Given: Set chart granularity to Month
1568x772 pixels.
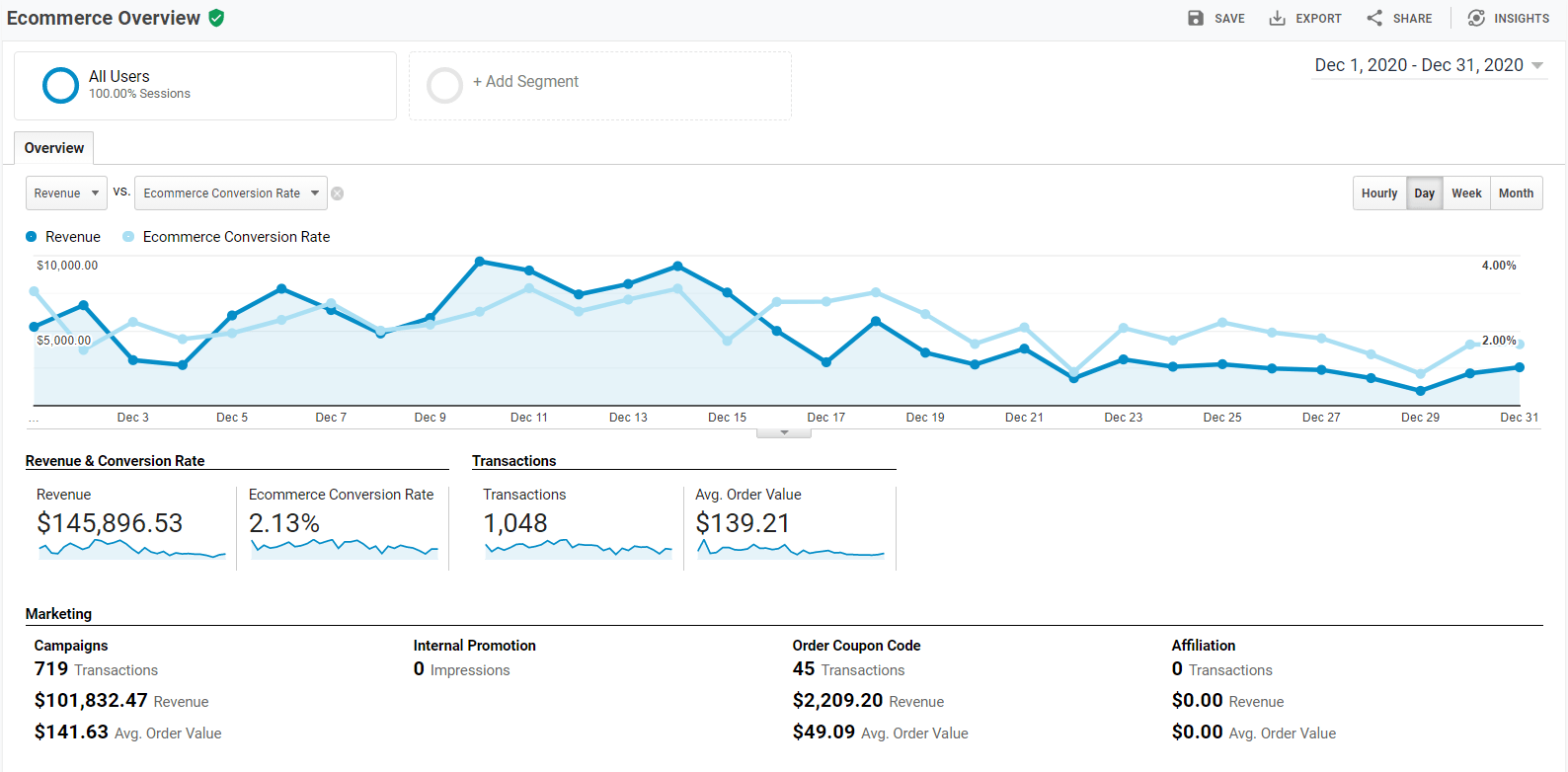Looking at the screenshot, I should click(x=1516, y=193).
